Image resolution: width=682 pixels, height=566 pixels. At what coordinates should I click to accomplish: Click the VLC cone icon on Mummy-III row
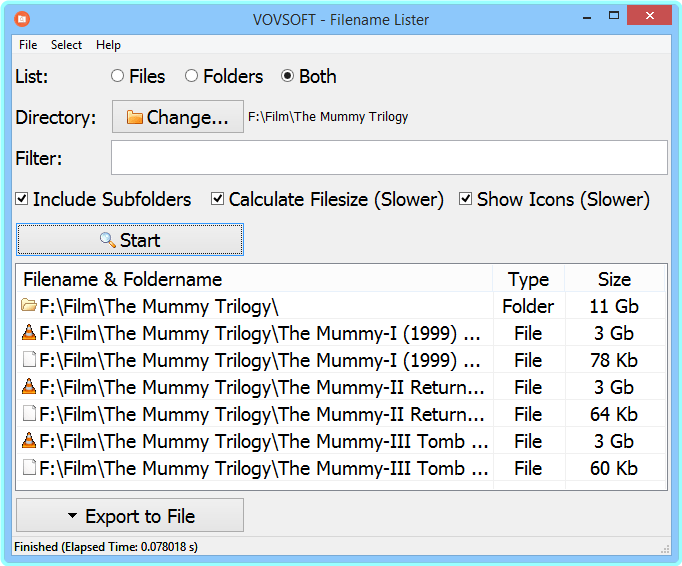tap(29, 442)
